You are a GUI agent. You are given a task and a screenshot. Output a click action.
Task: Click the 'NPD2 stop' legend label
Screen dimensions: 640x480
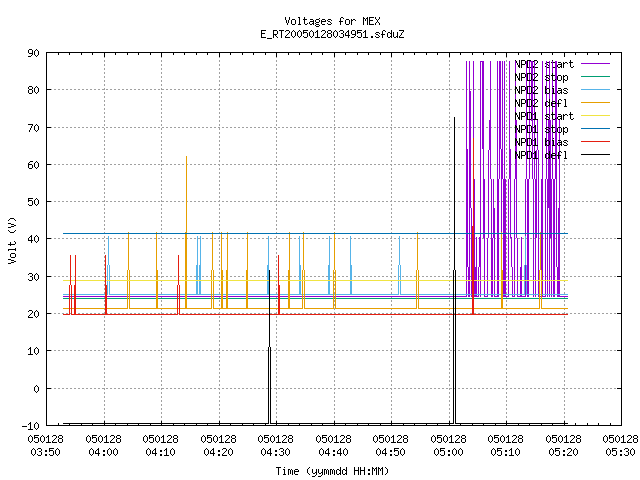click(541, 77)
